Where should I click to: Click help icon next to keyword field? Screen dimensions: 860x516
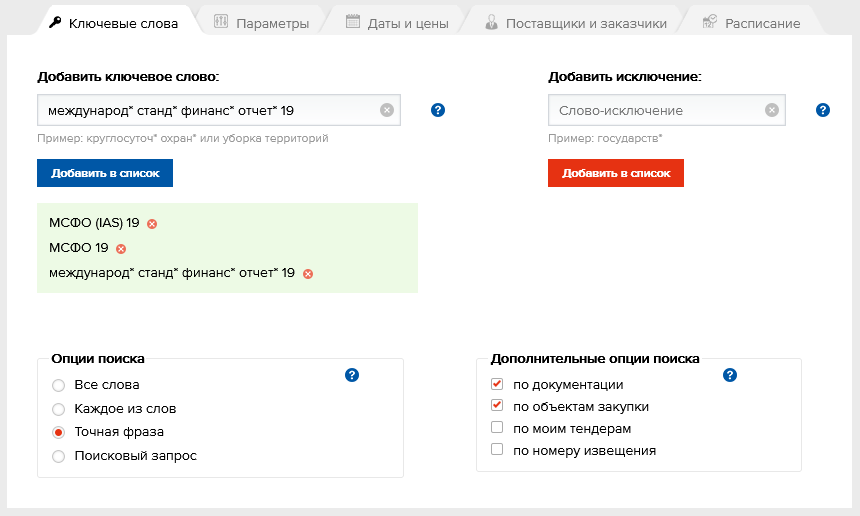tap(438, 110)
